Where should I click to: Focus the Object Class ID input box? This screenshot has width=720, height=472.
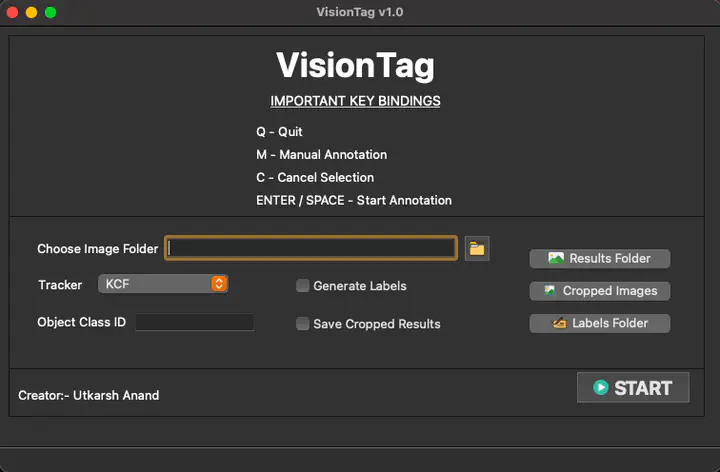click(x=194, y=322)
